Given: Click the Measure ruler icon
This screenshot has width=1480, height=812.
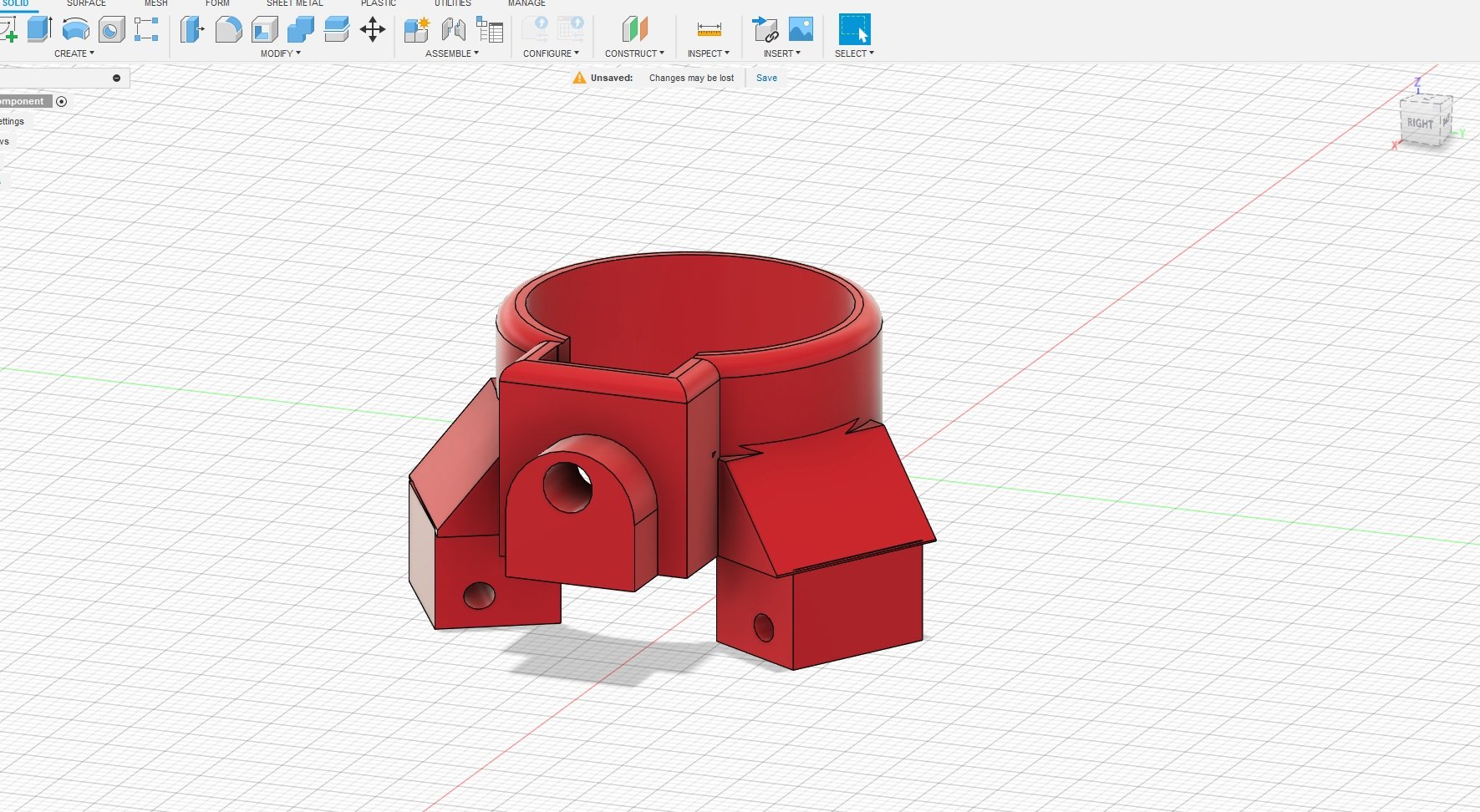Looking at the screenshot, I should (x=709, y=30).
